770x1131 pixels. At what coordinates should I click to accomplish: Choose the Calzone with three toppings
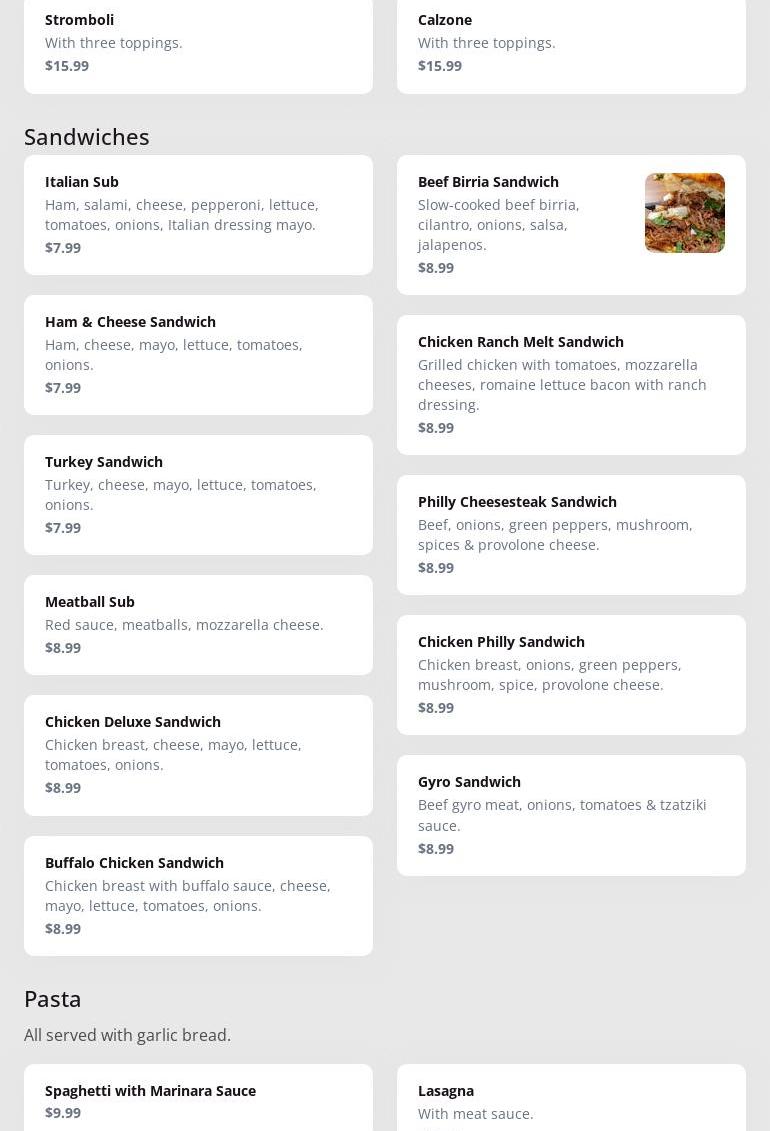[x=571, y=43]
